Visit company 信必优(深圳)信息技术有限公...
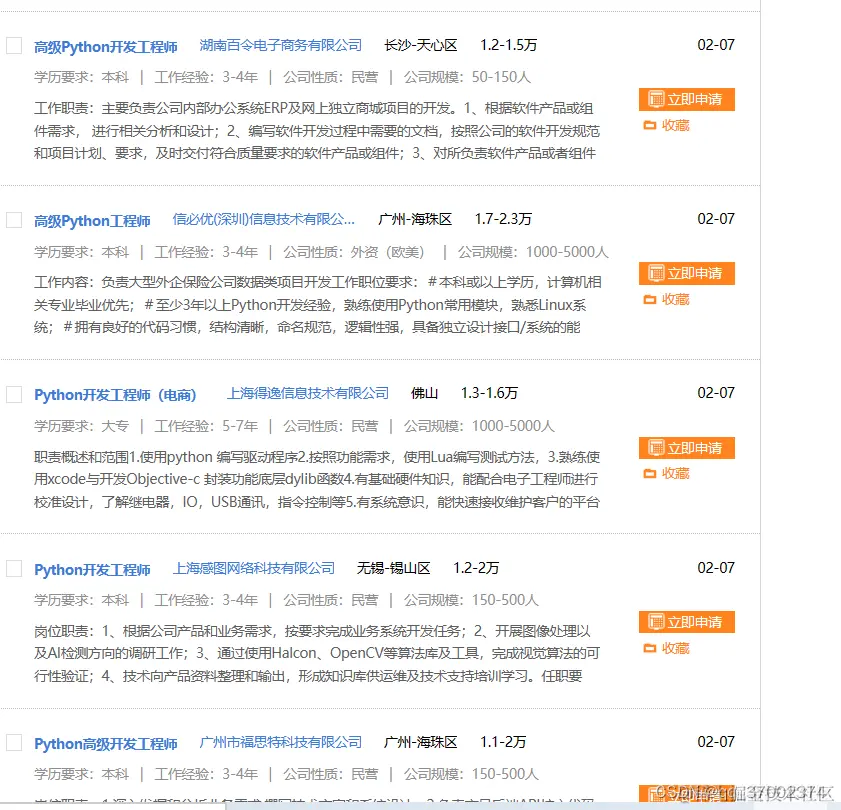This screenshot has height=810, width=841. pyautogui.click(x=263, y=219)
